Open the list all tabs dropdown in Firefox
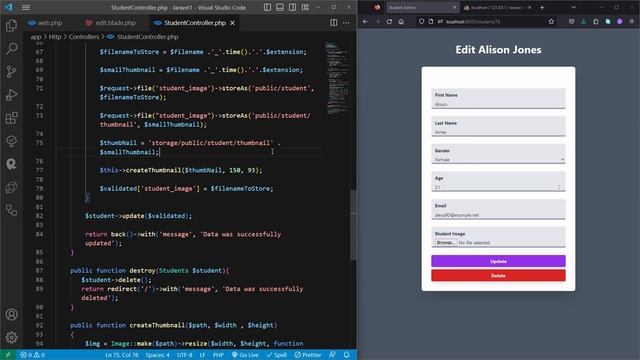 573,7
